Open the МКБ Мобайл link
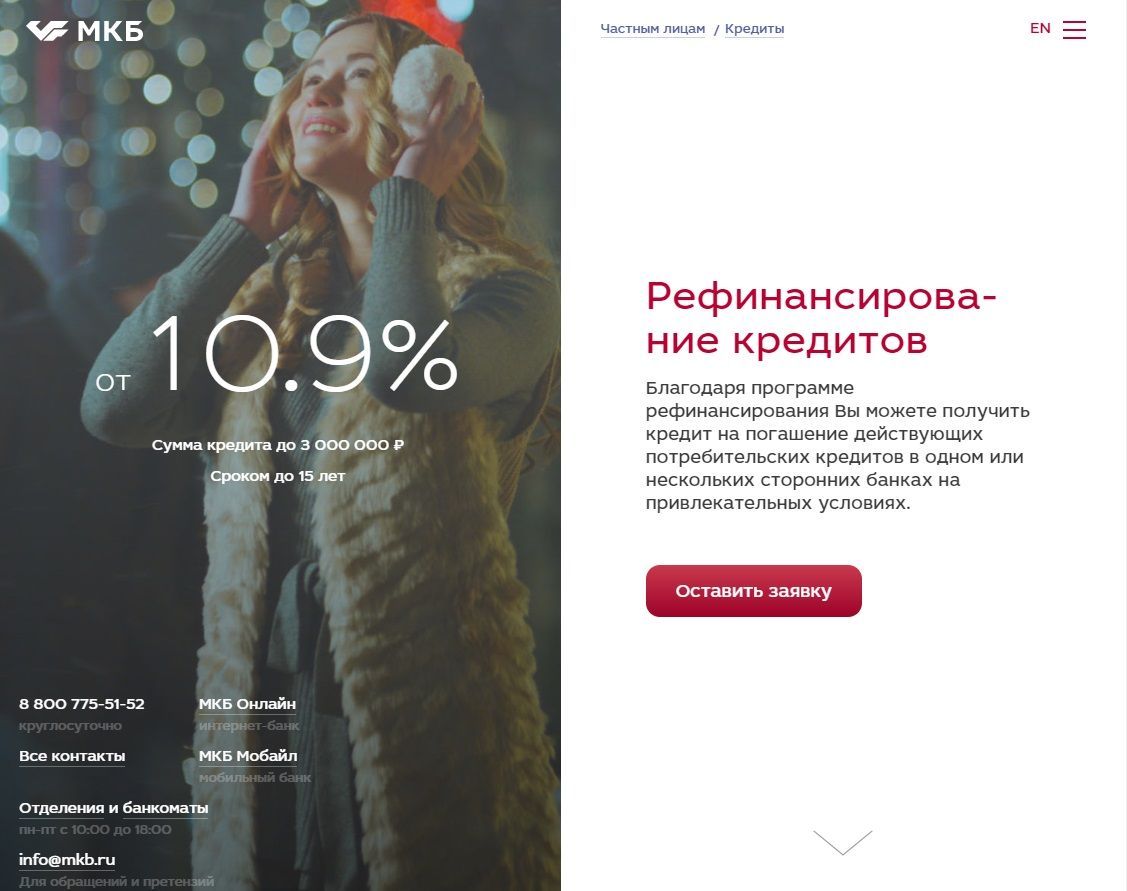The image size is (1127, 891). (248, 756)
